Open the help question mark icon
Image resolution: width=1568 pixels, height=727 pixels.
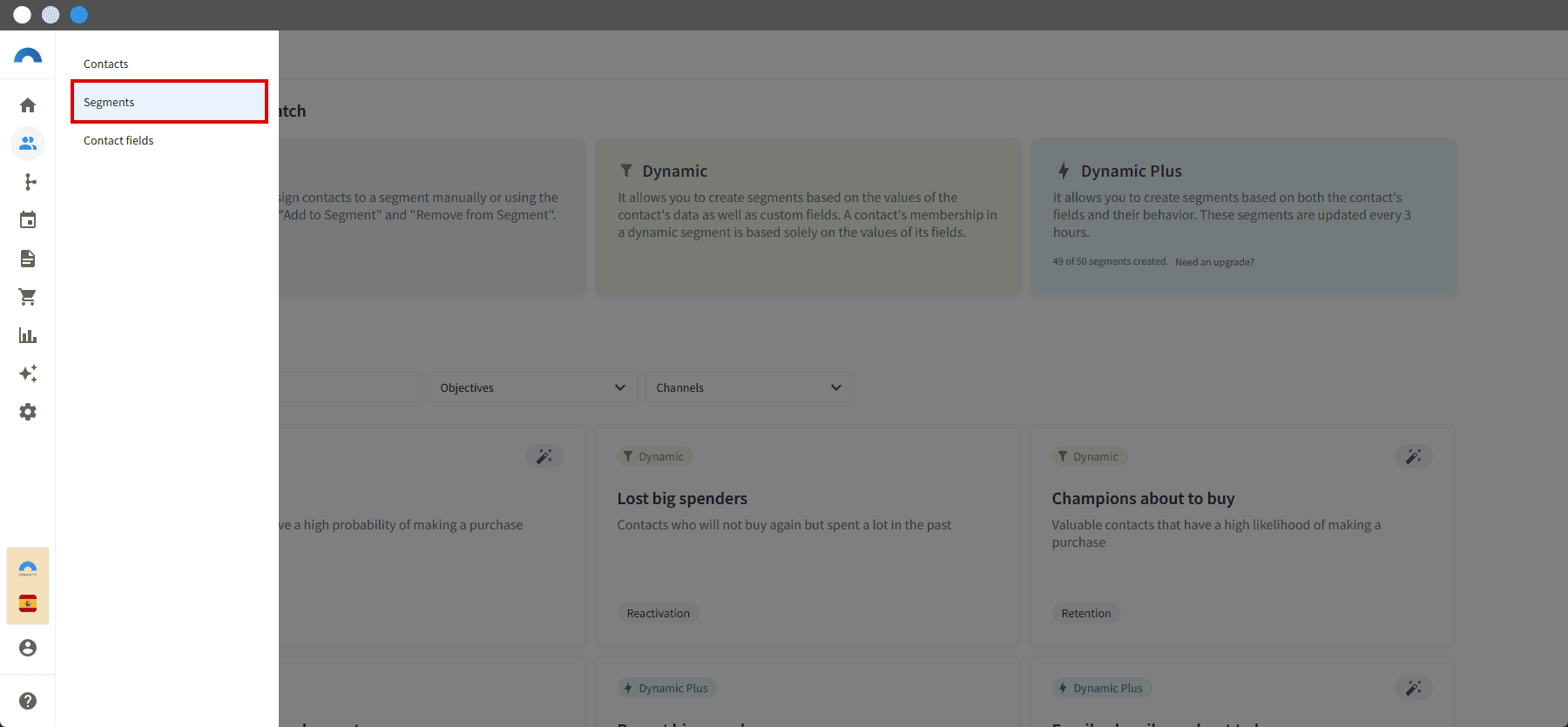pos(28,701)
